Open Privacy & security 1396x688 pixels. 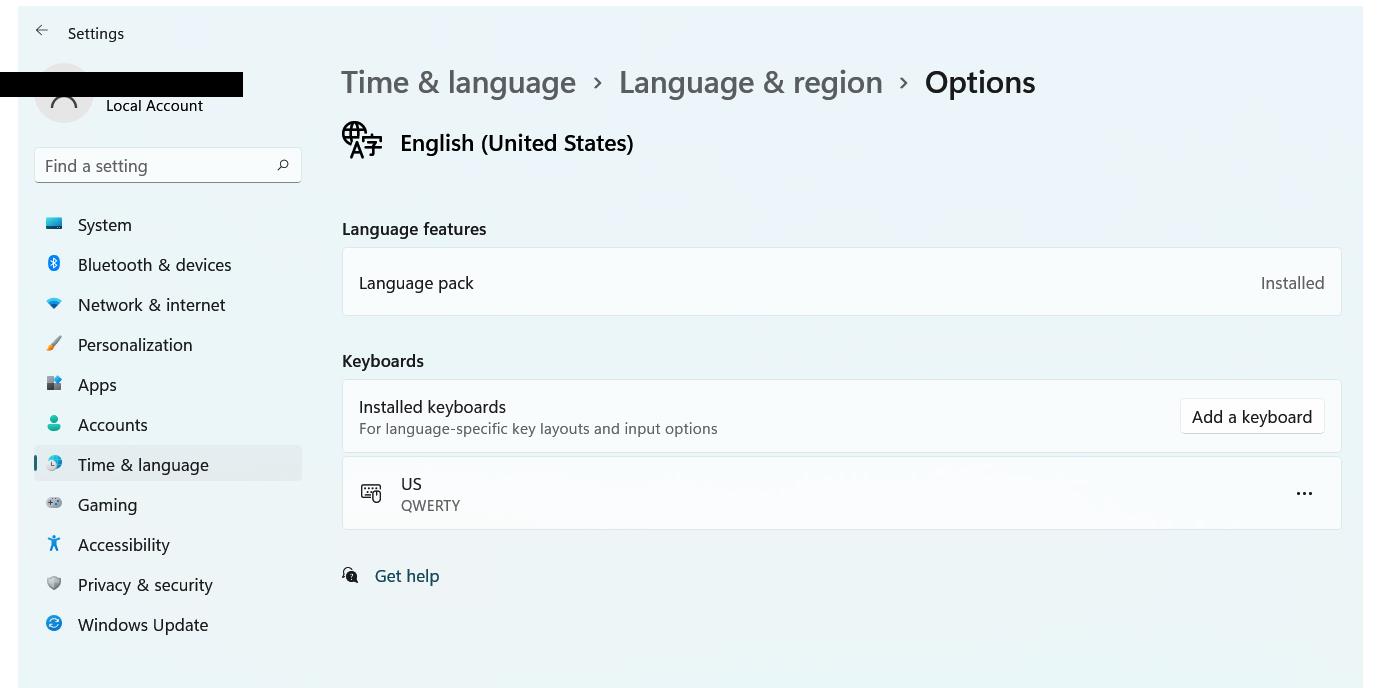168,585
